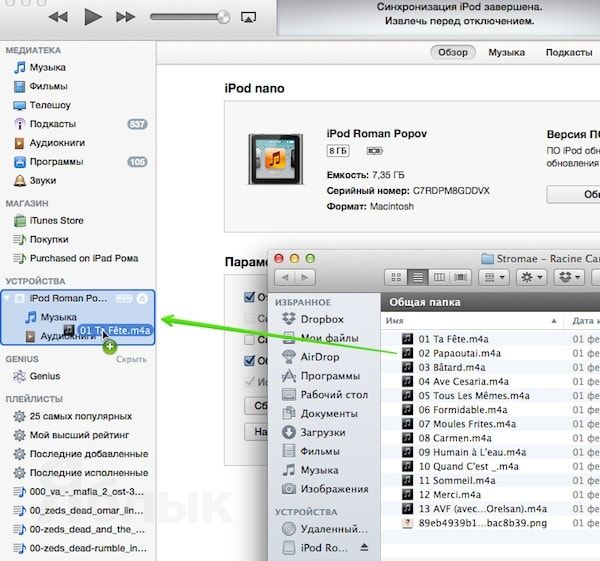Toggle the first checked parameters checkbox

[249, 297]
